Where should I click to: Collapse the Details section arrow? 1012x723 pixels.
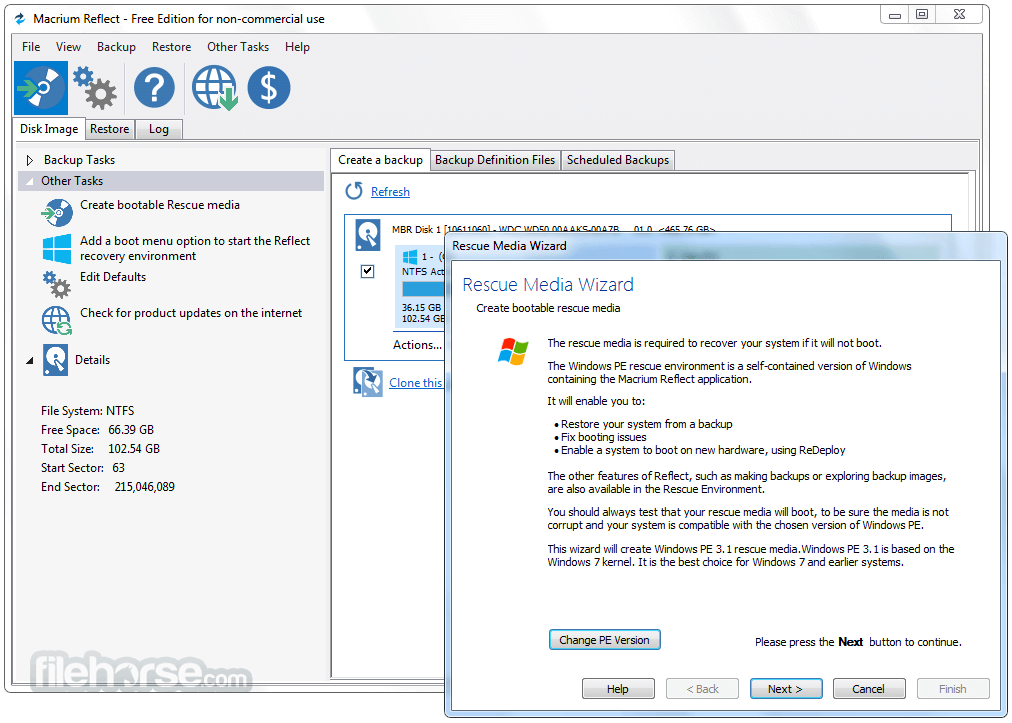click(x=30, y=361)
